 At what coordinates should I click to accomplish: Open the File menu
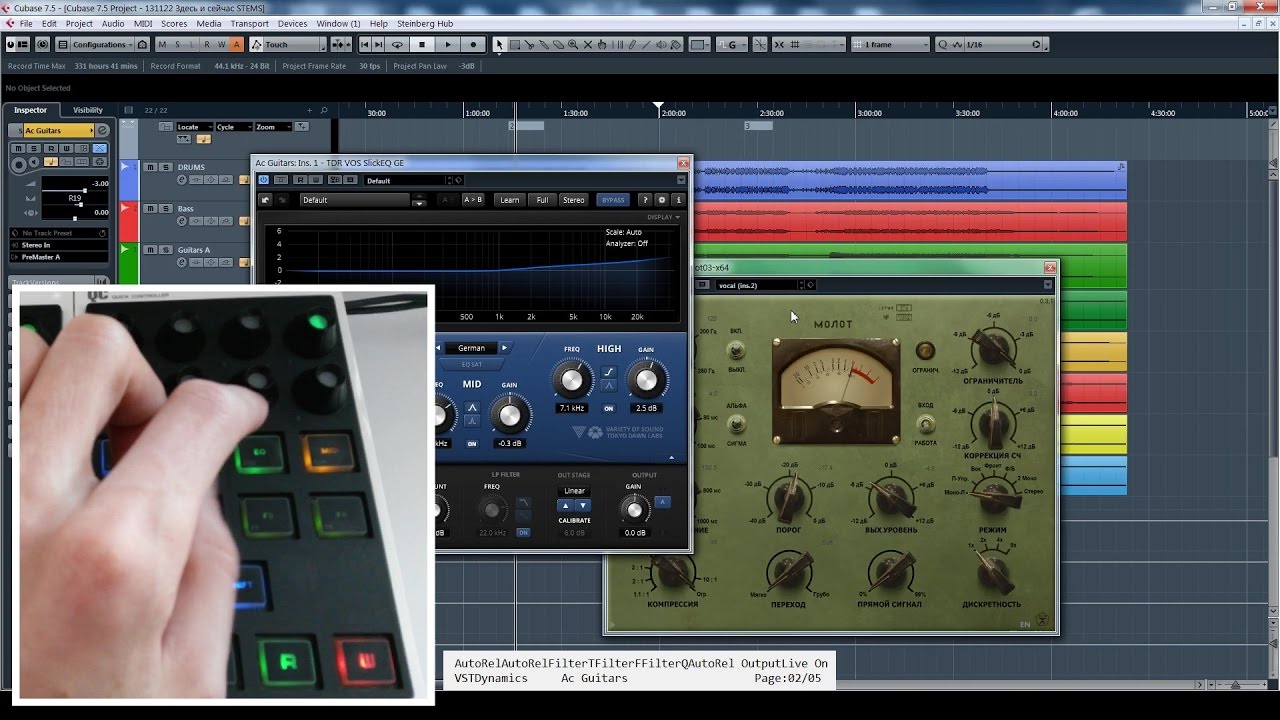[26, 23]
